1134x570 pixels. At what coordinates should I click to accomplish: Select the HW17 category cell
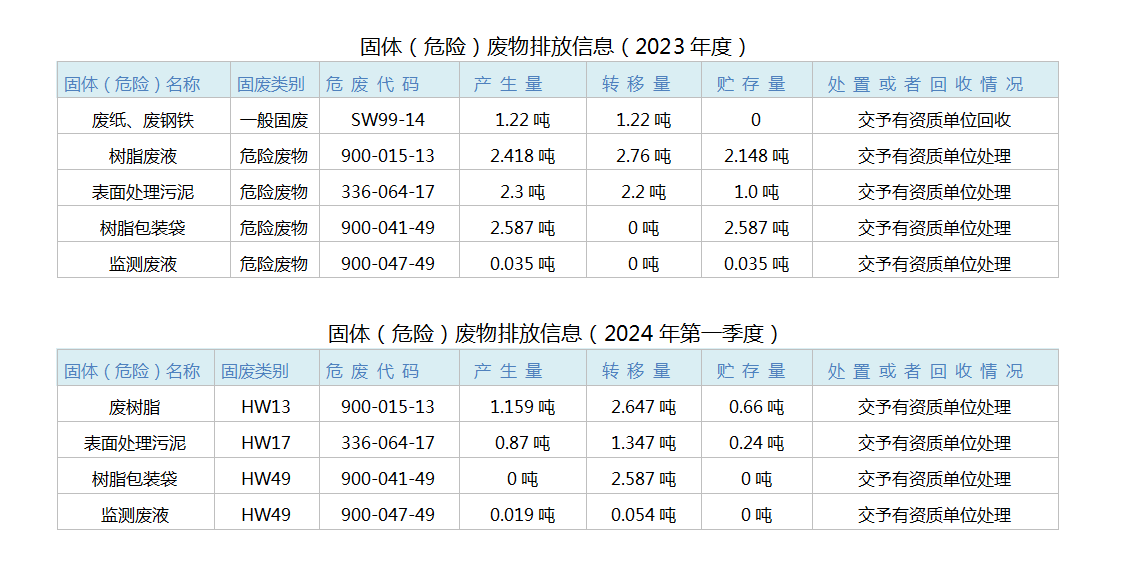tap(266, 443)
